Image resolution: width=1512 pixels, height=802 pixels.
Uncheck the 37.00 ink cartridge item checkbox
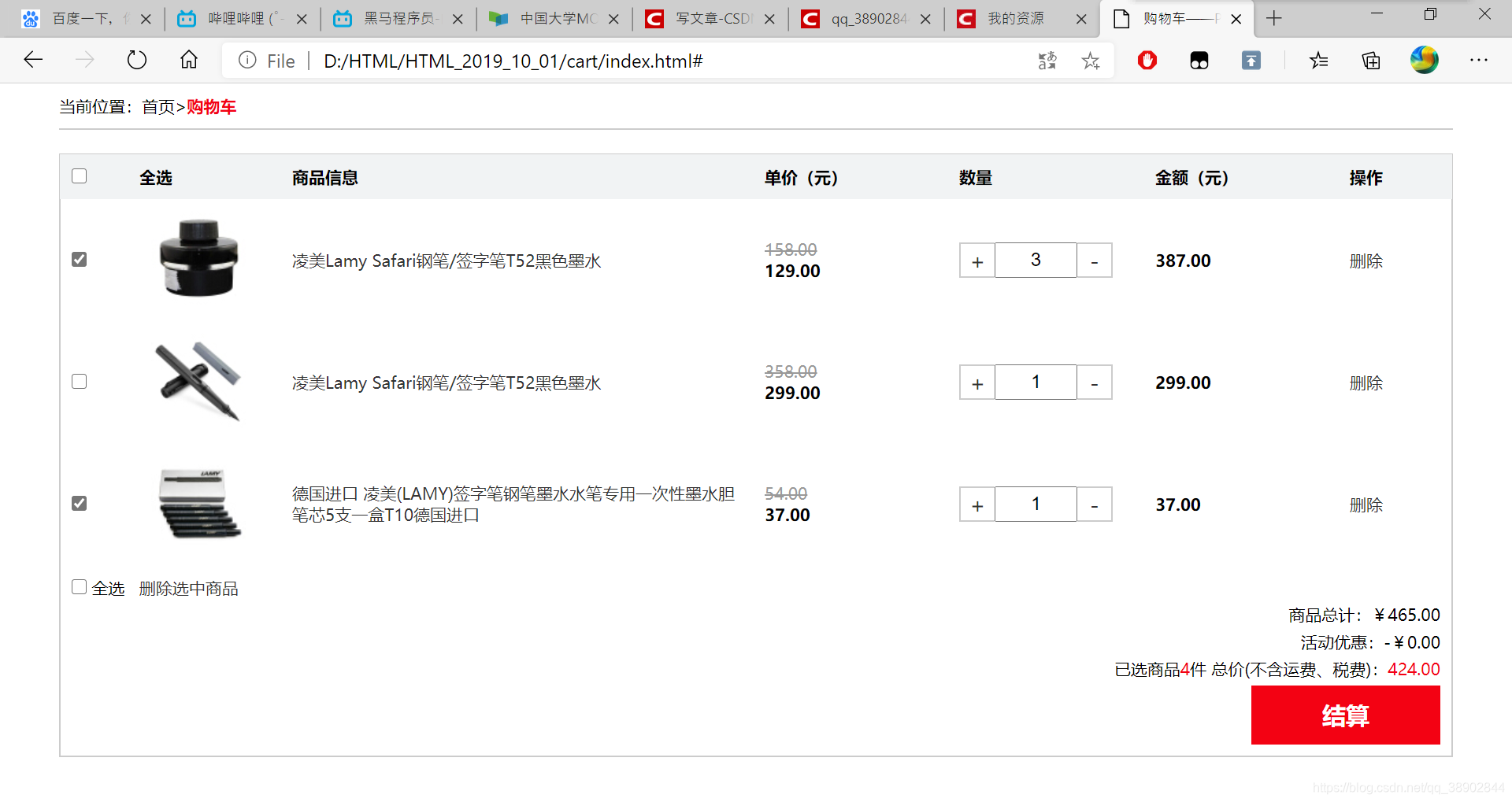[80, 504]
